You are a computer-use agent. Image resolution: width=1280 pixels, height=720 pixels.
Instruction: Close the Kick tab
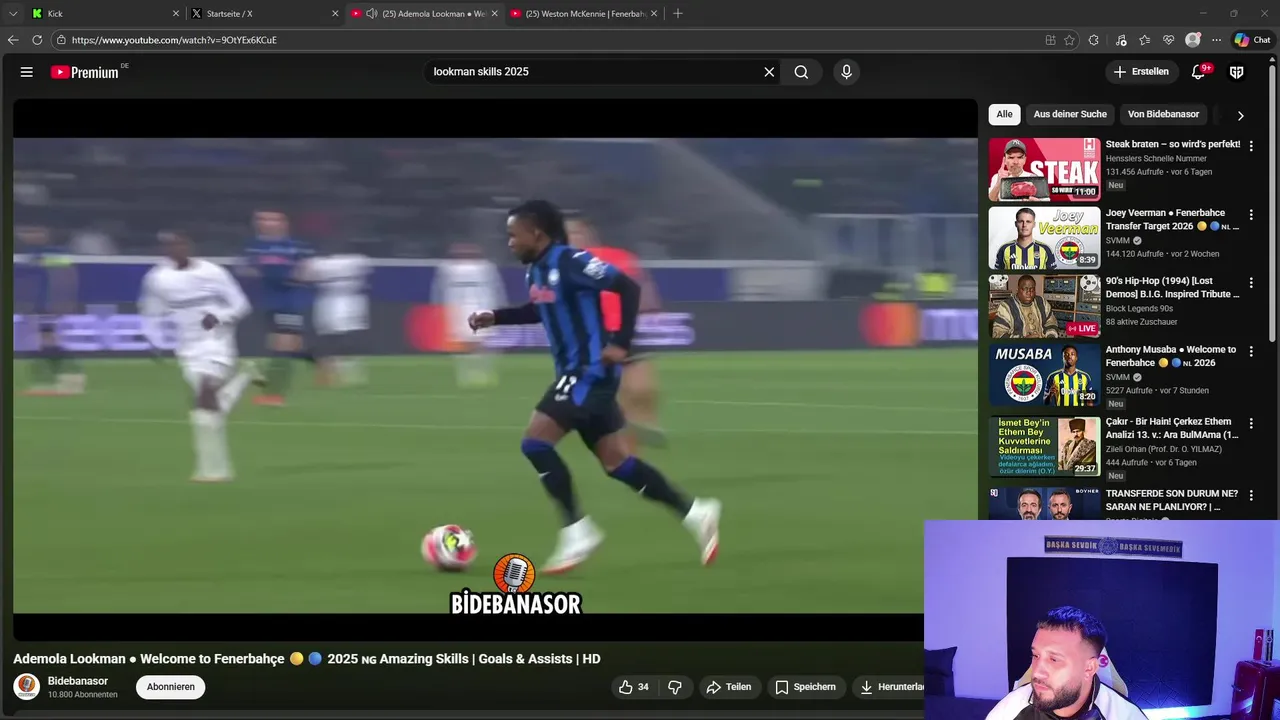(176, 14)
